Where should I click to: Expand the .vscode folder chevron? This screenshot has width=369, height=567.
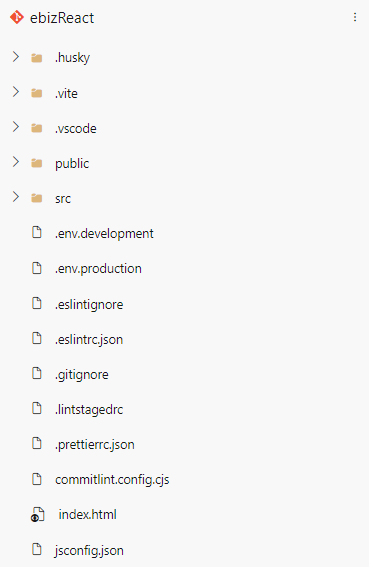click(16, 127)
